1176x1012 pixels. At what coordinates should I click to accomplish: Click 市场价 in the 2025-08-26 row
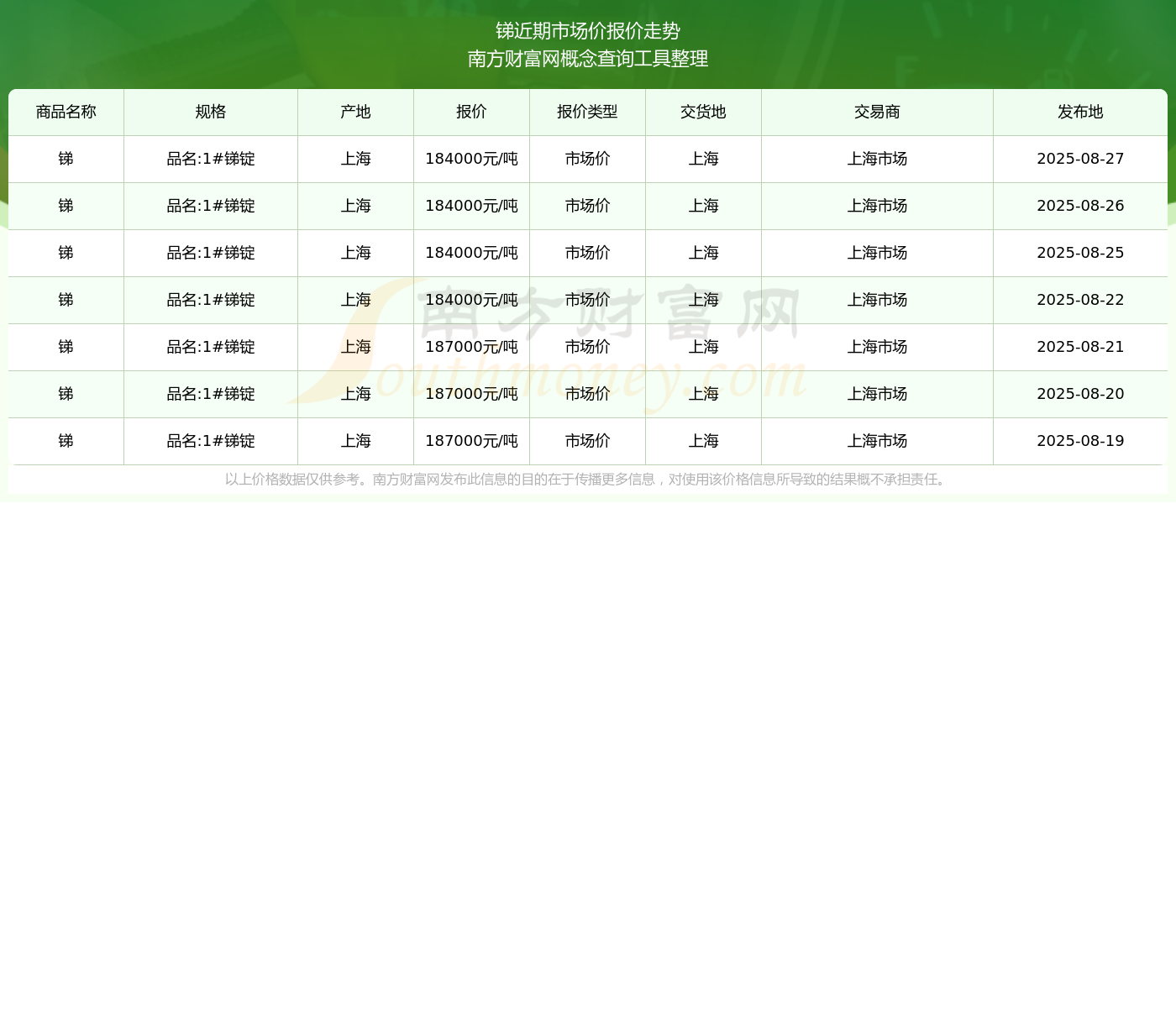point(588,206)
